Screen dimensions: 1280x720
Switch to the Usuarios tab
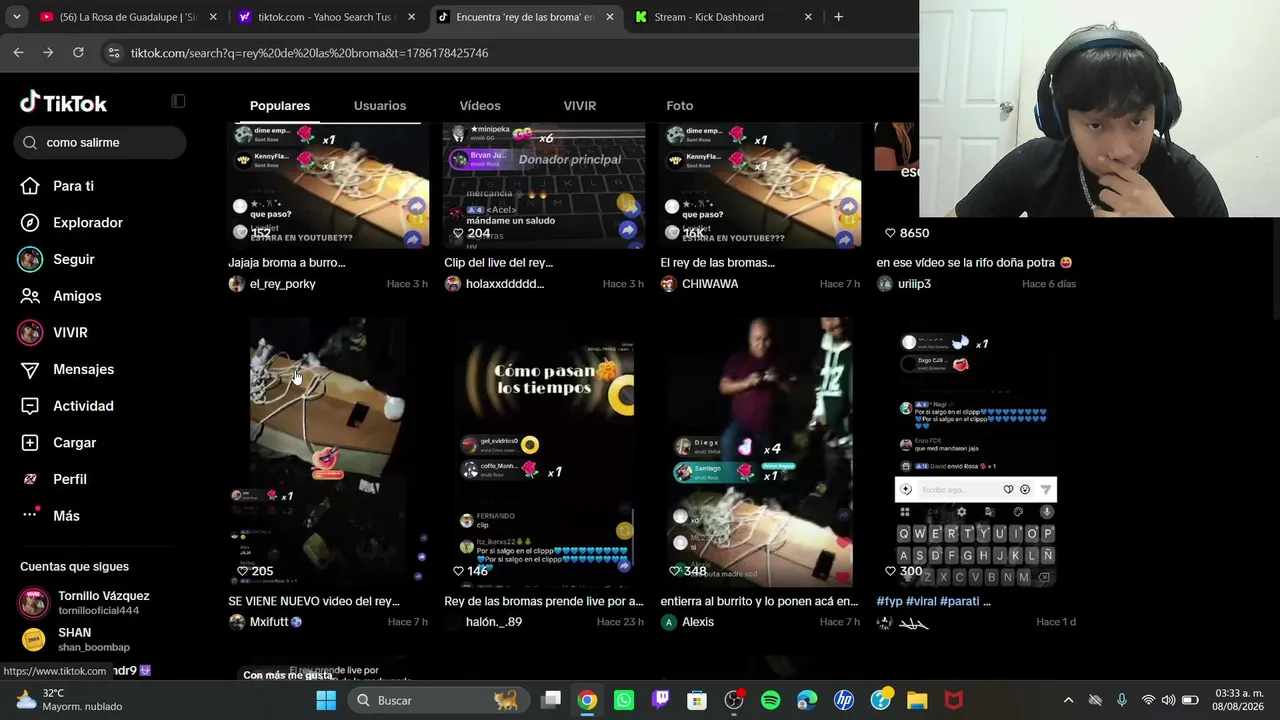coord(380,106)
